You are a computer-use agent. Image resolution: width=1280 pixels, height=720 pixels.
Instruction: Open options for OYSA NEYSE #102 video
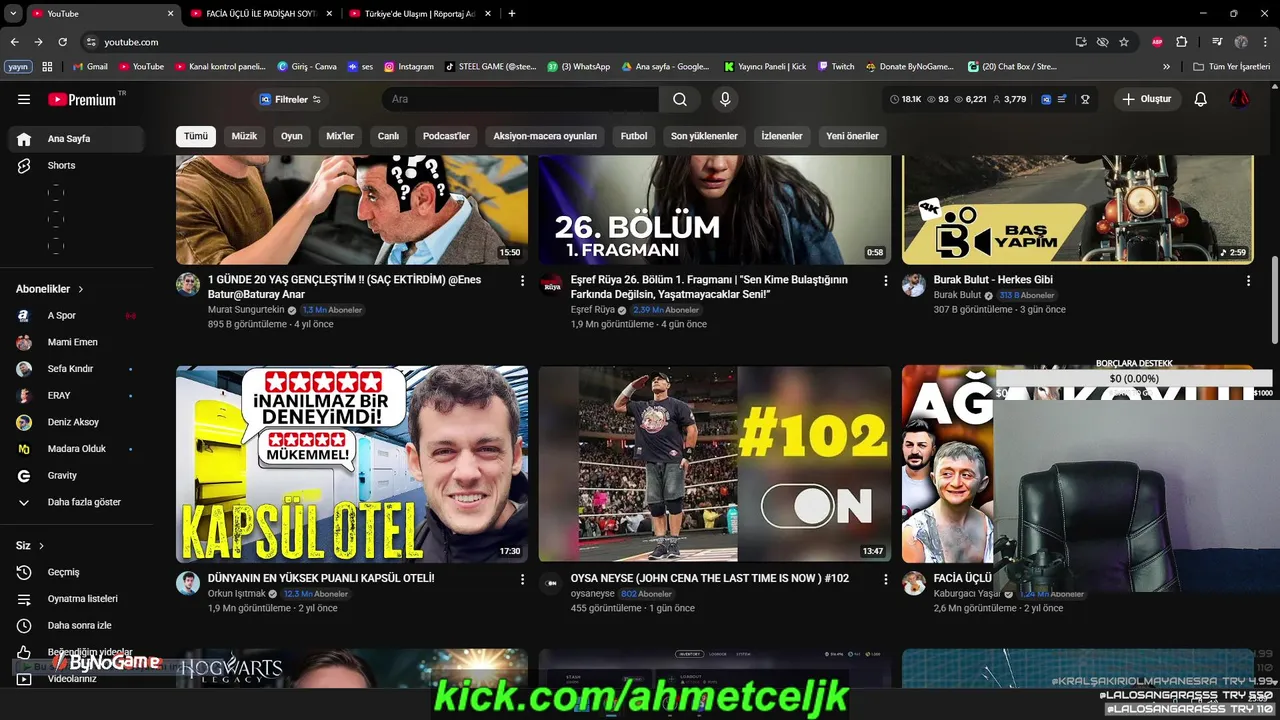[885, 579]
